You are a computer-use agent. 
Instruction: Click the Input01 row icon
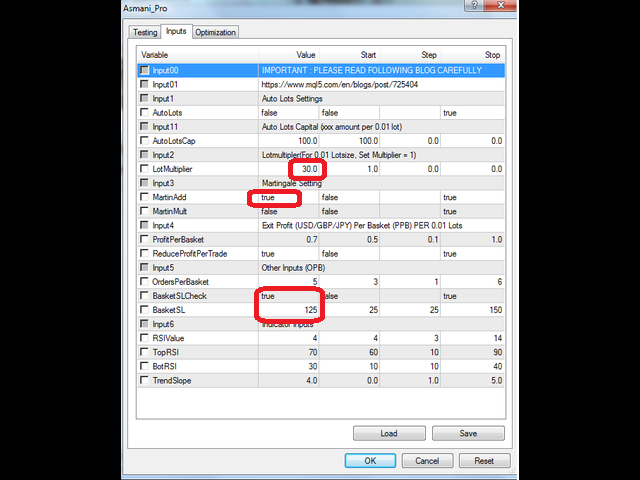point(144,84)
